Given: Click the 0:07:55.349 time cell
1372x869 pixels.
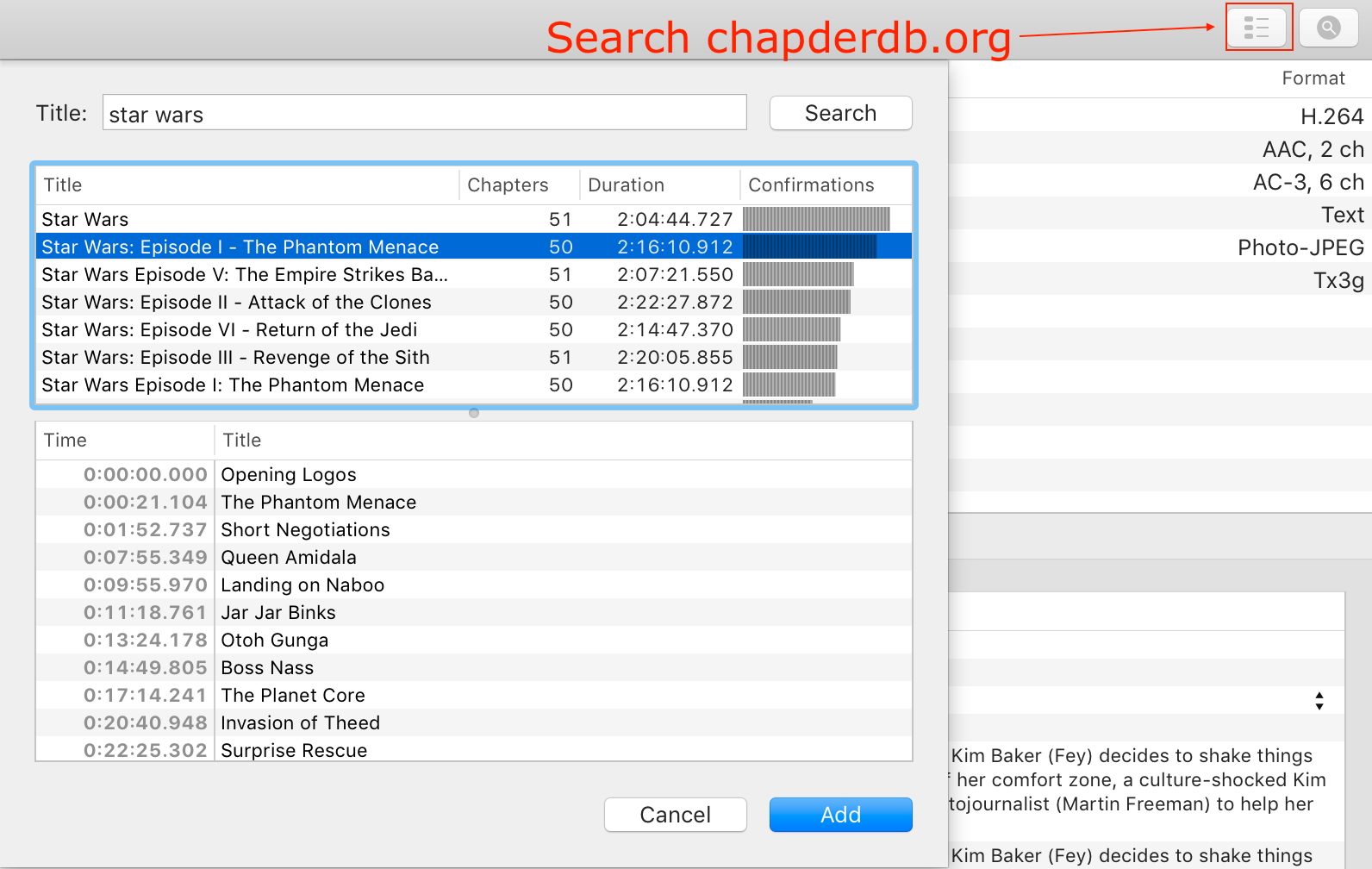Looking at the screenshot, I should point(145,558).
